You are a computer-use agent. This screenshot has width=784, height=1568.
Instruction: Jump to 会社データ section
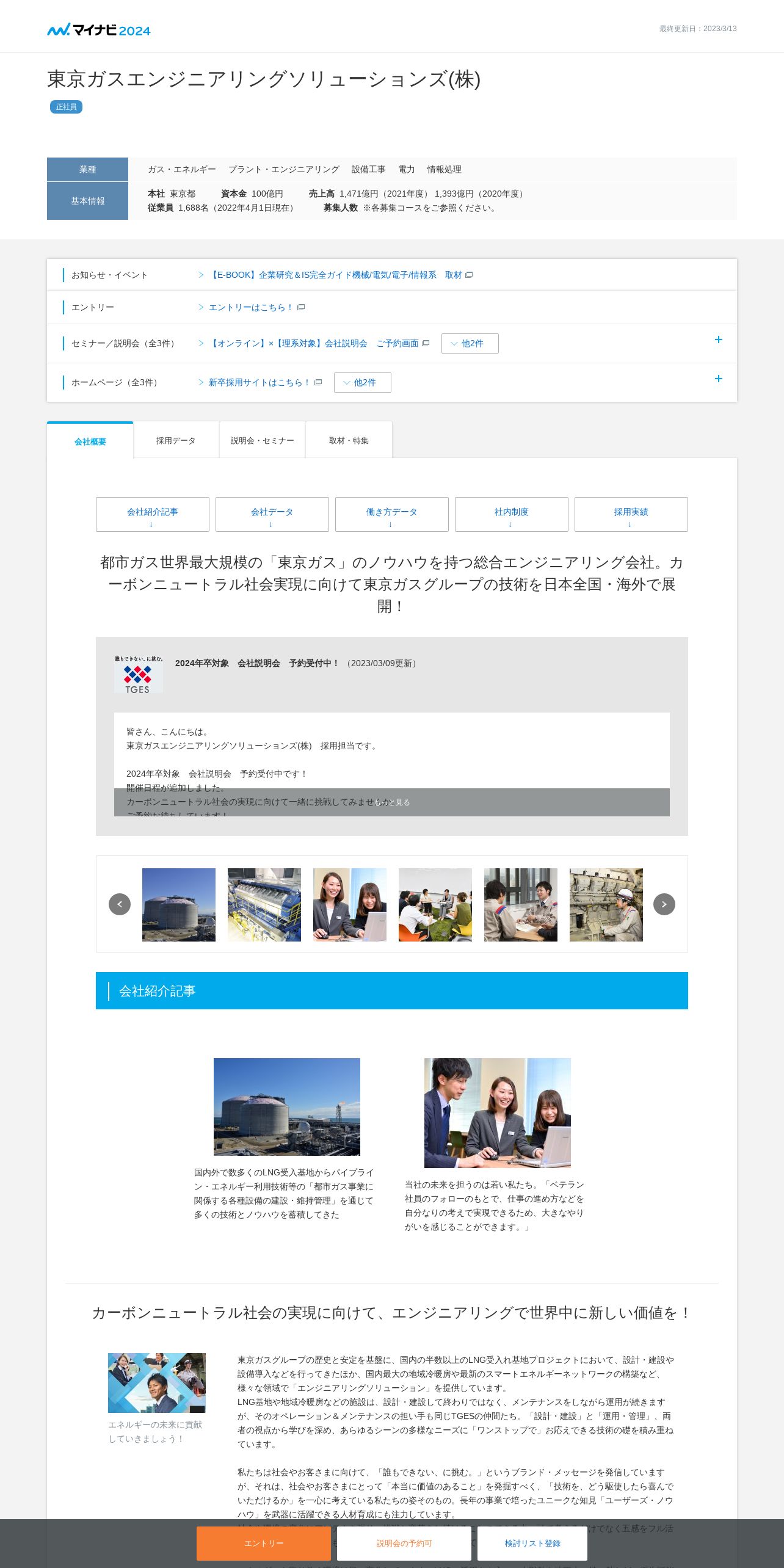(x=272, y=514)
